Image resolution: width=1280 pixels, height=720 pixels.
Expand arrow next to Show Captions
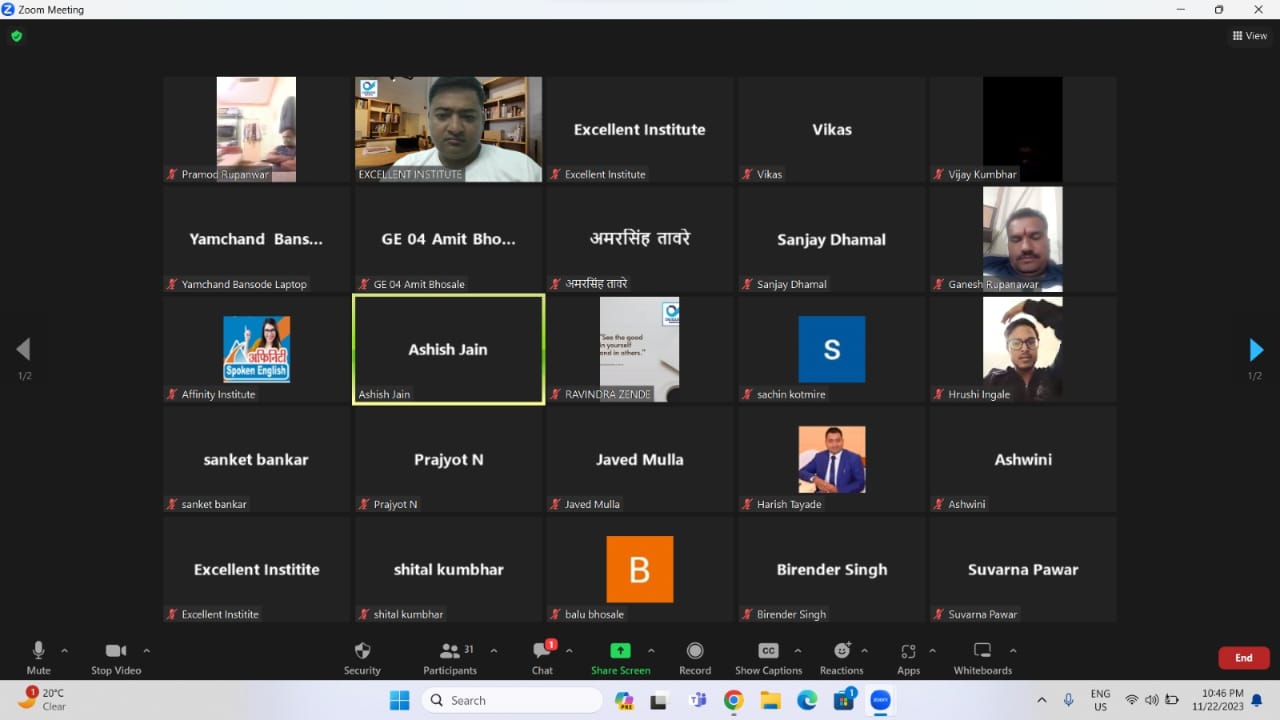pos(797,651)
